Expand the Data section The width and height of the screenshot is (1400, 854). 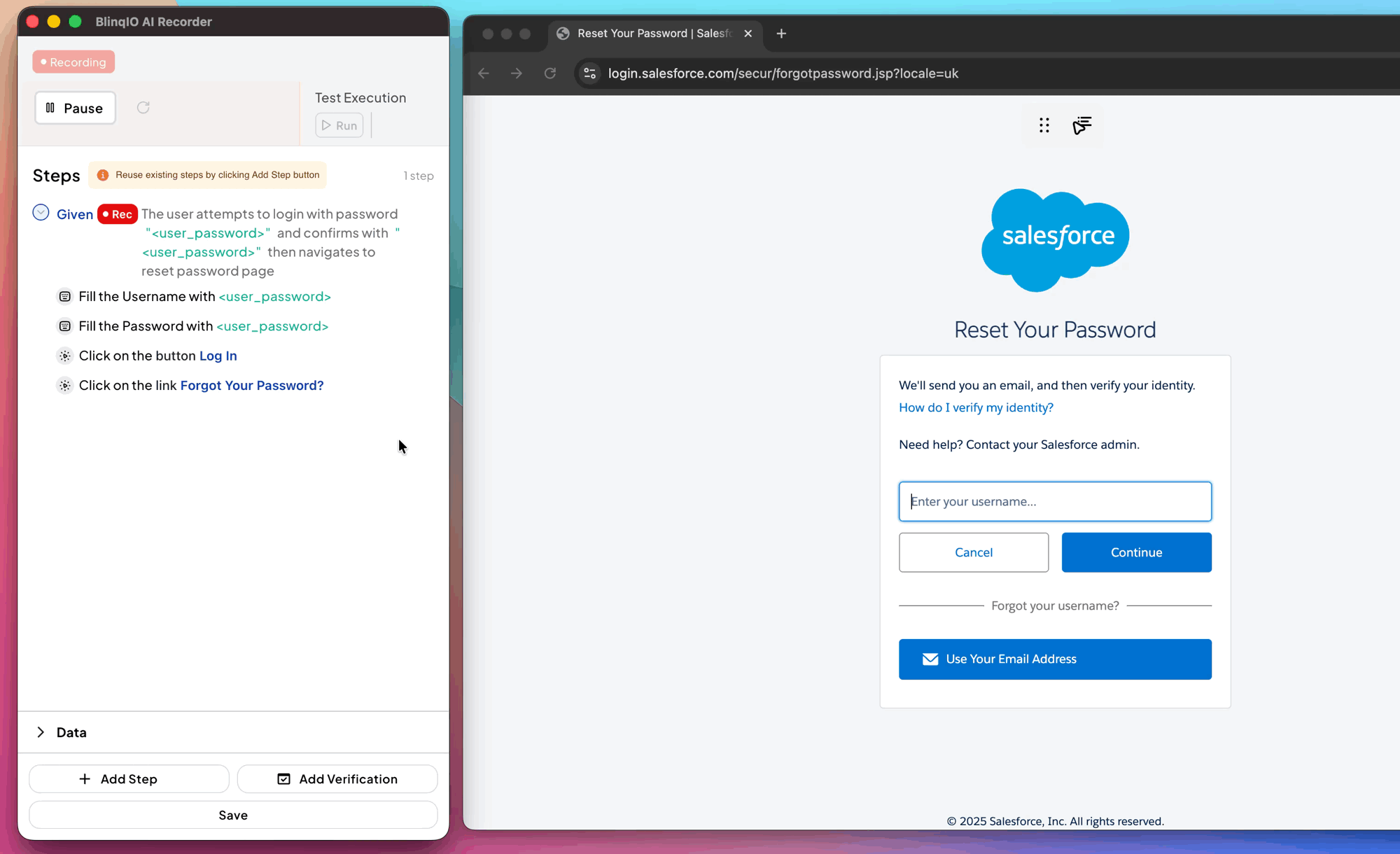(x=41, y=732)
